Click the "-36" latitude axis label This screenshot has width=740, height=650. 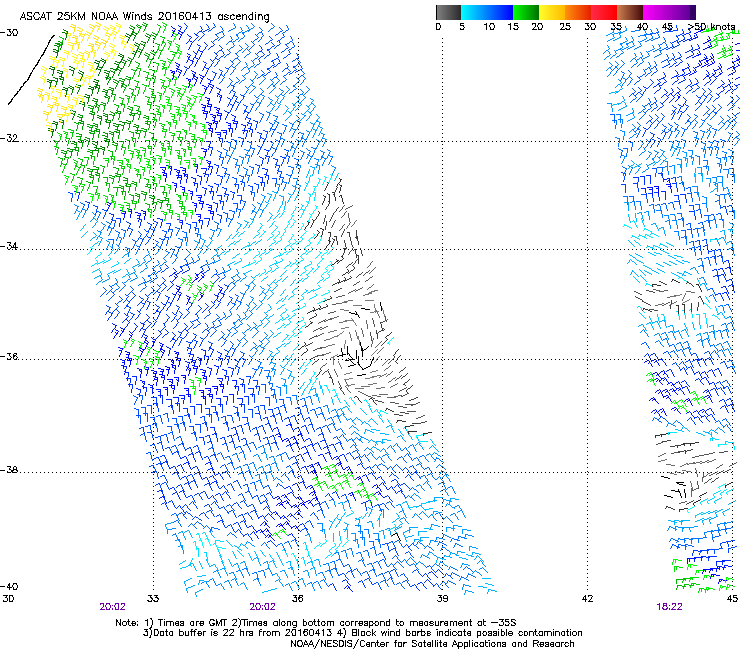(x=10, y=356)
